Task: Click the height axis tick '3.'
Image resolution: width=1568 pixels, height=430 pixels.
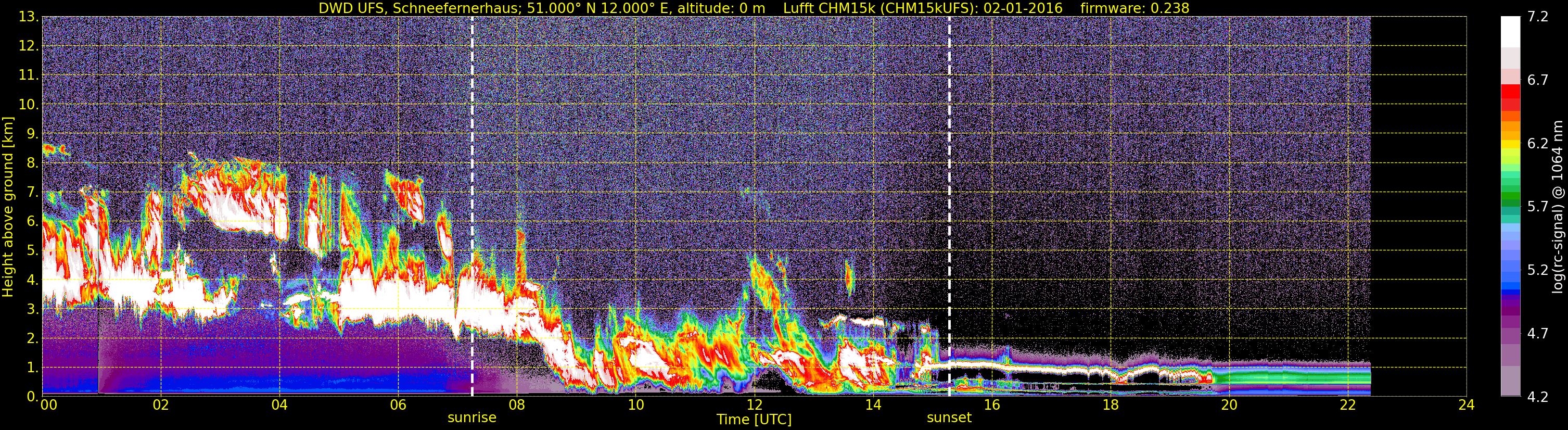Action: point(32,309)
